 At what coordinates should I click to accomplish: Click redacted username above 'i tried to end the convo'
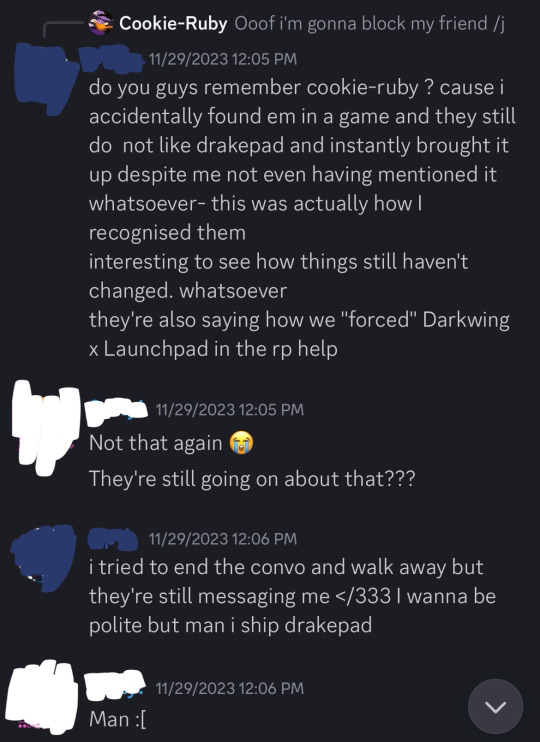(113, 539)
